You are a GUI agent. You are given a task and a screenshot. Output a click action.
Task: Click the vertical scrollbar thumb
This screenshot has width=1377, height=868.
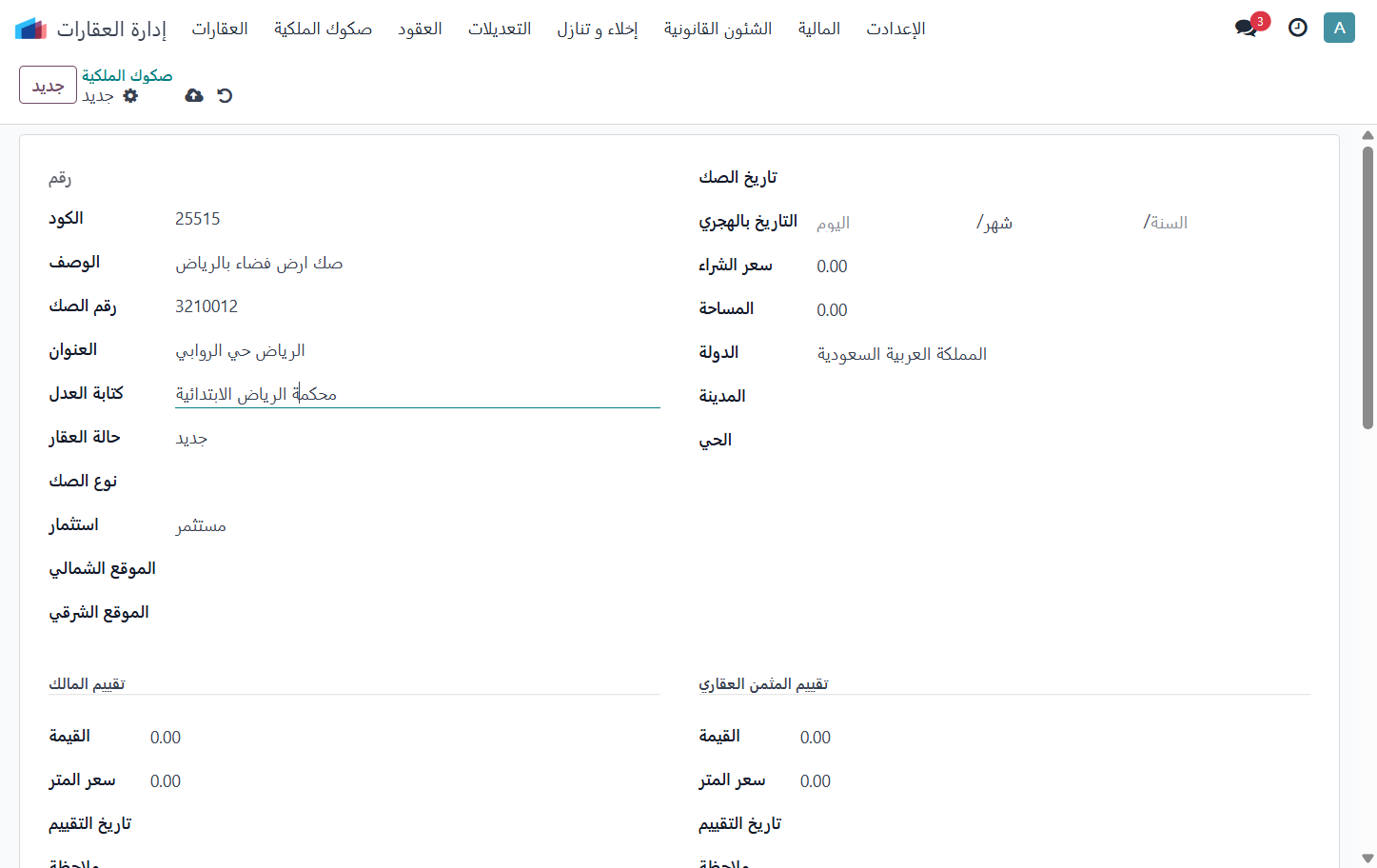[1367, 287]
